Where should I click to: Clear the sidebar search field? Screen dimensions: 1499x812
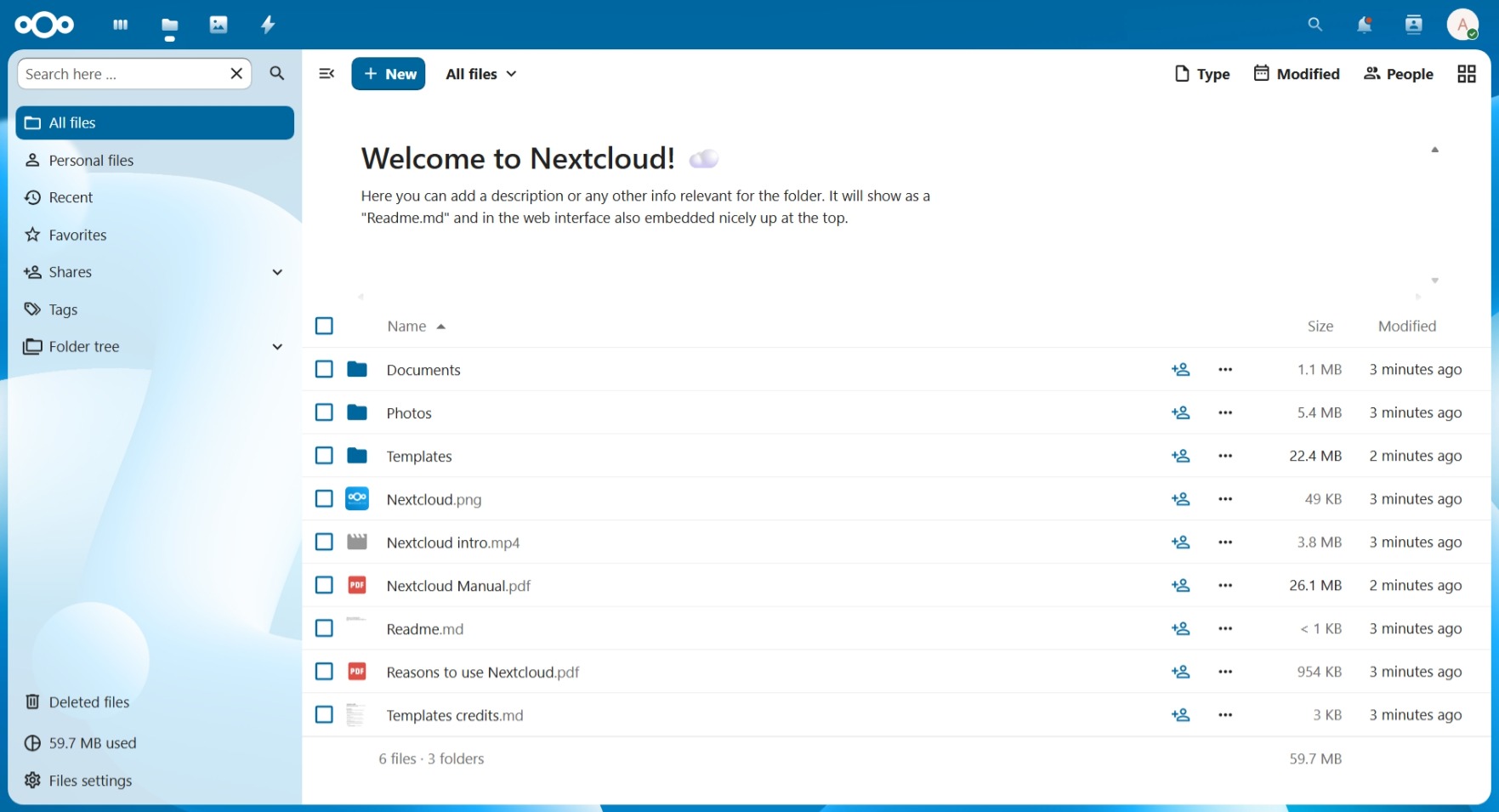coord(236,74)
